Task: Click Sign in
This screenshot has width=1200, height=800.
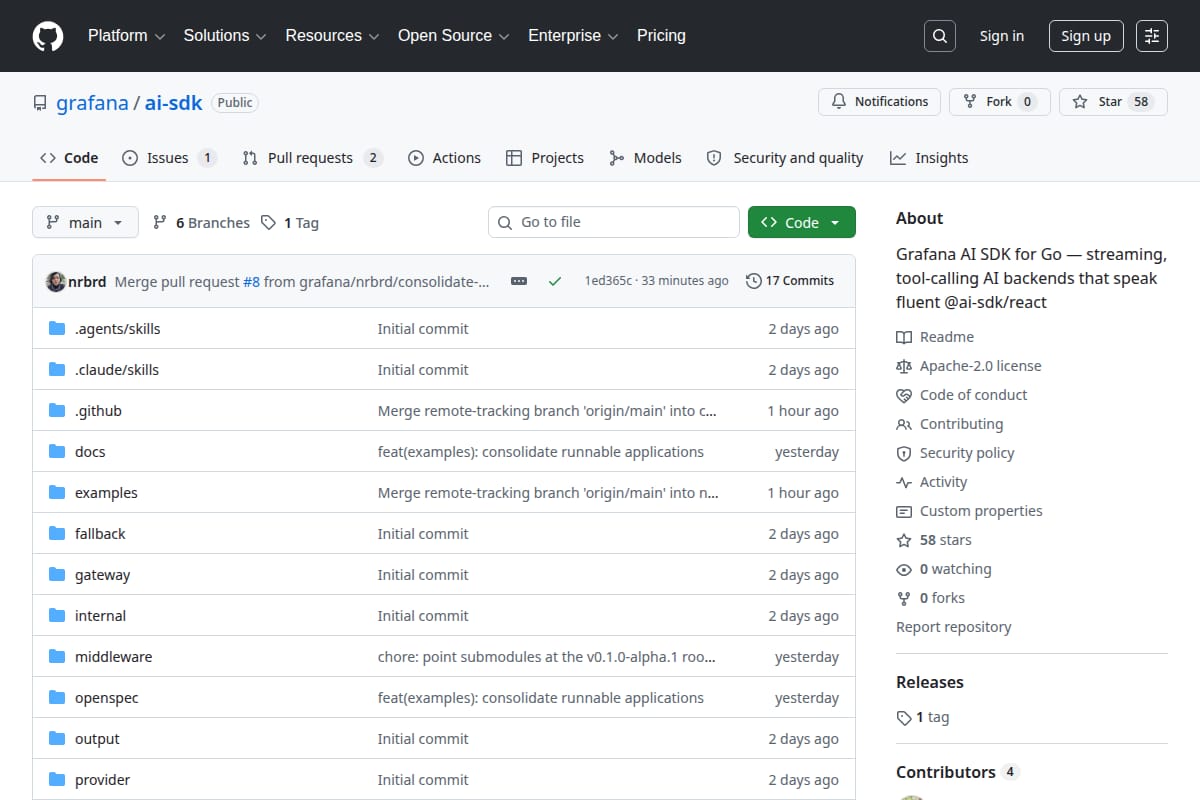Action: 1001,36
